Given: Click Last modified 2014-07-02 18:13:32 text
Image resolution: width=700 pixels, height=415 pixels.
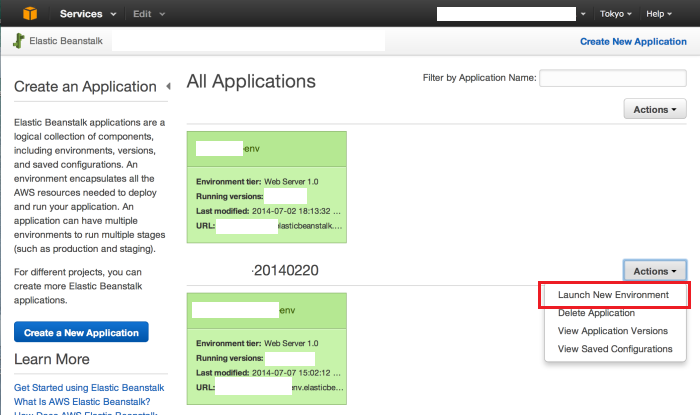Looking at the screenshot, I should pyautogui.click(x=268, y=211).
